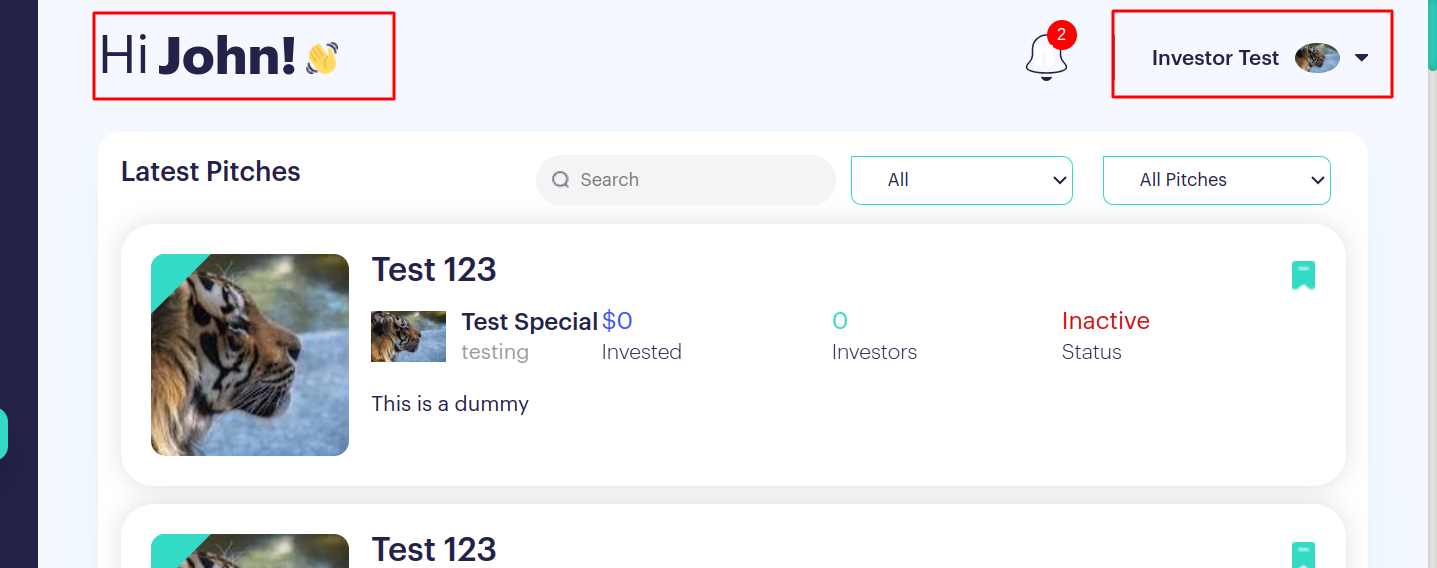Click the Test Special company name

click(x=530, y=322)
